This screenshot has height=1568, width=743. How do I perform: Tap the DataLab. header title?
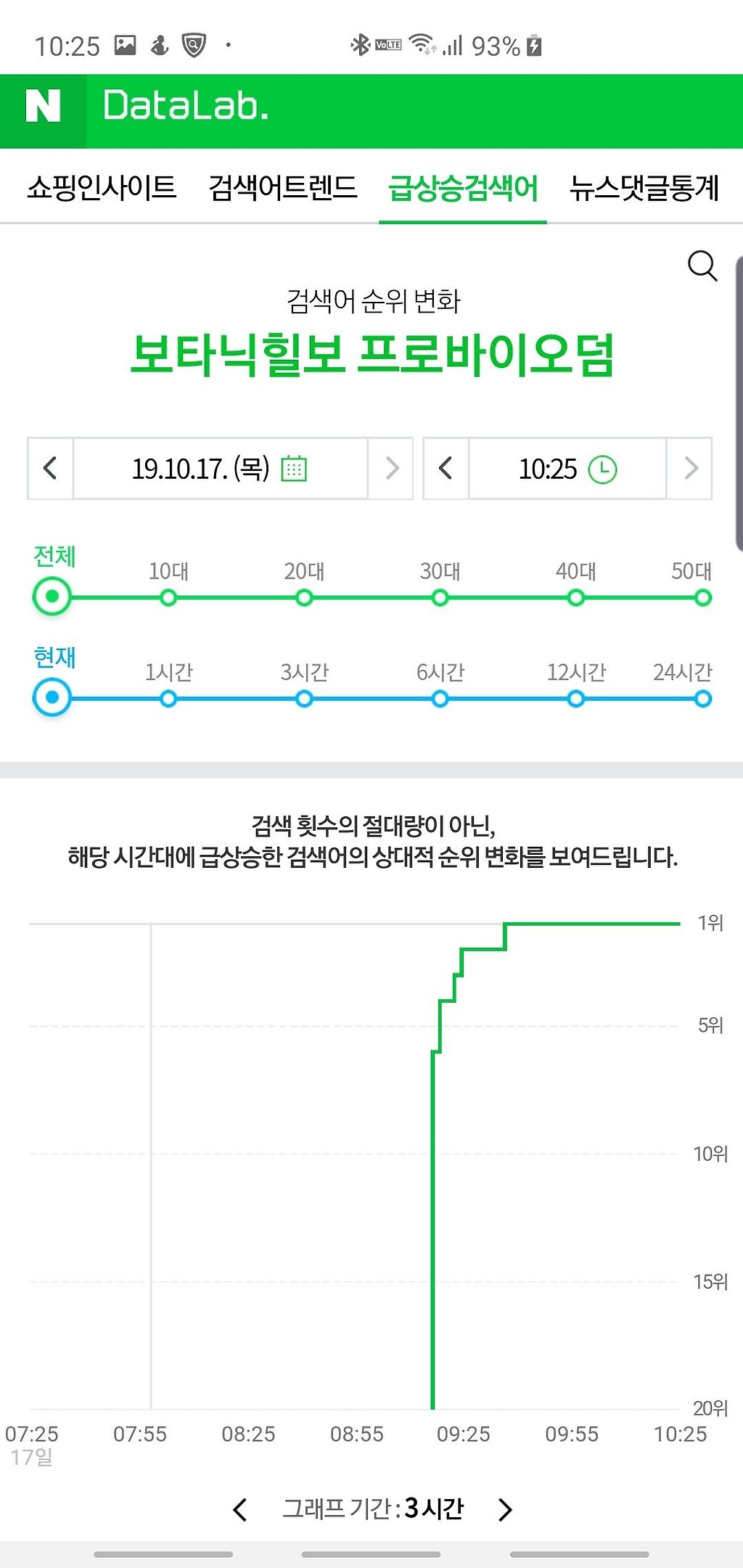[x=186, y=106]
